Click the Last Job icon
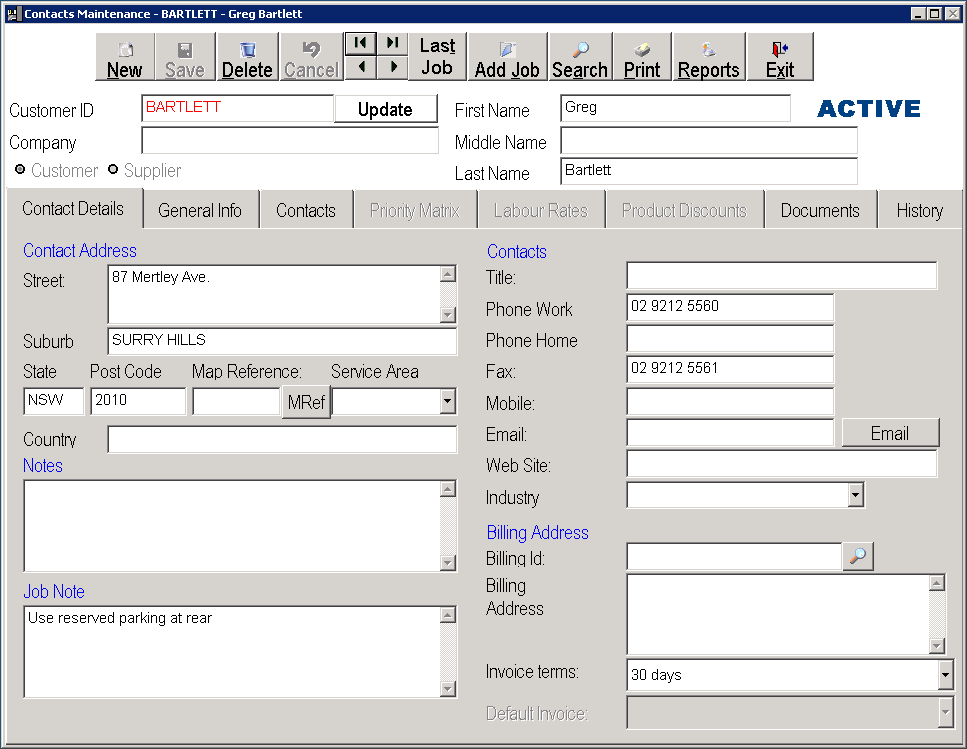 [438, 57]
